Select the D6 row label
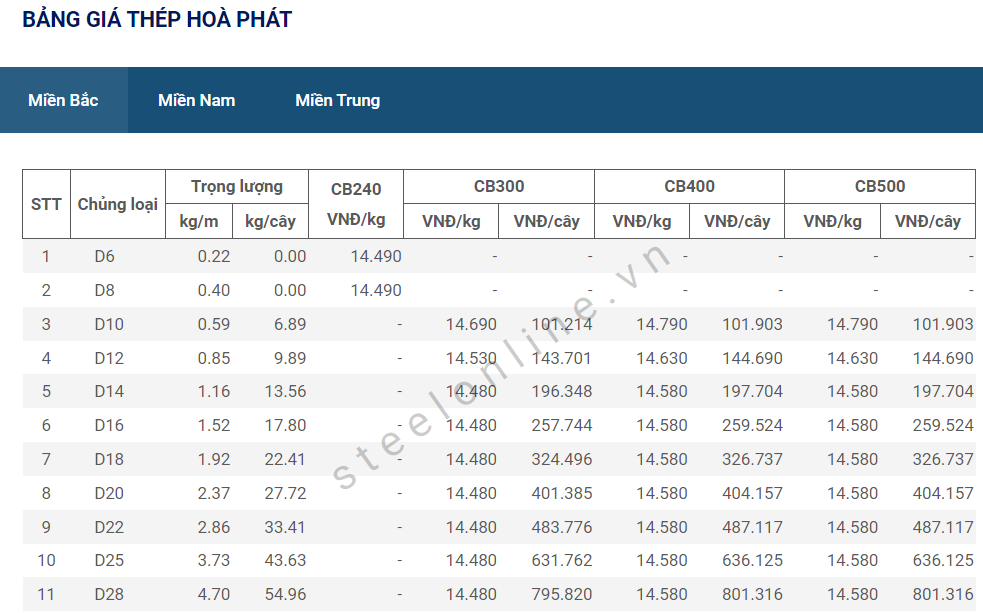The width and height of the screenshot is (983, 613). 105,256
